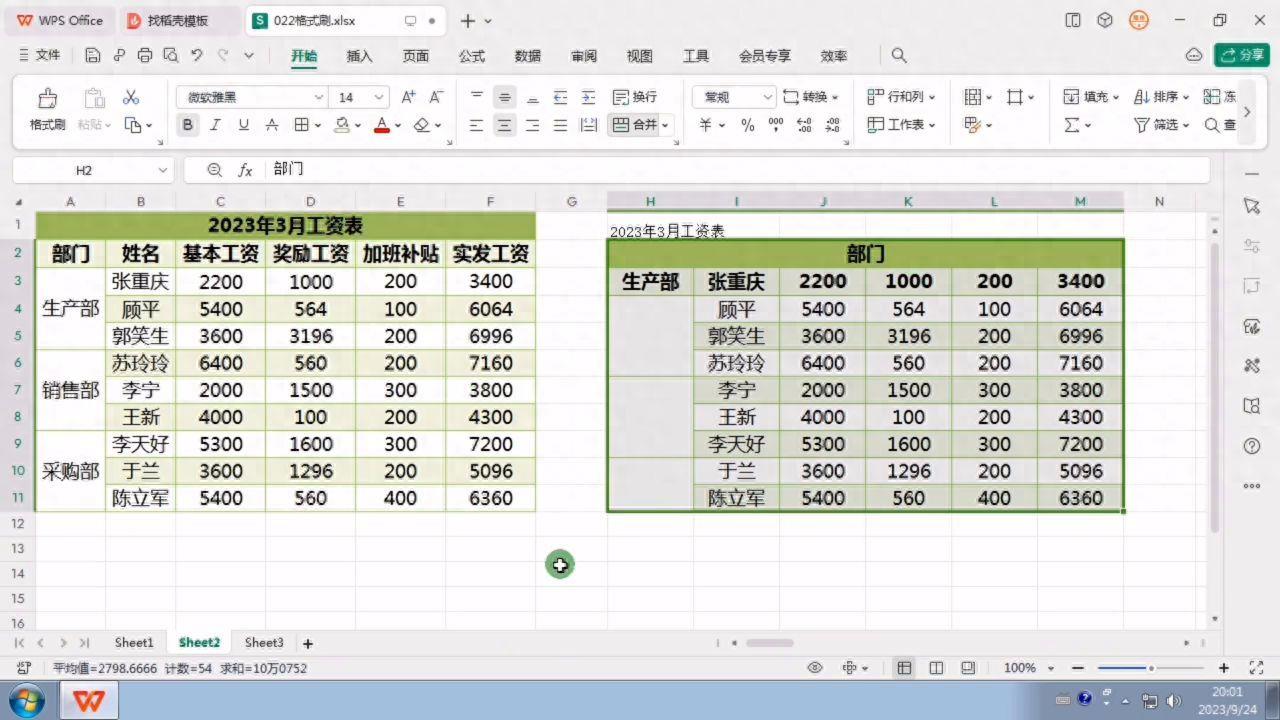Screen dimensions: 1280x720
Task: Toggle middle vertical alignment
Action: tap(504, 97)
